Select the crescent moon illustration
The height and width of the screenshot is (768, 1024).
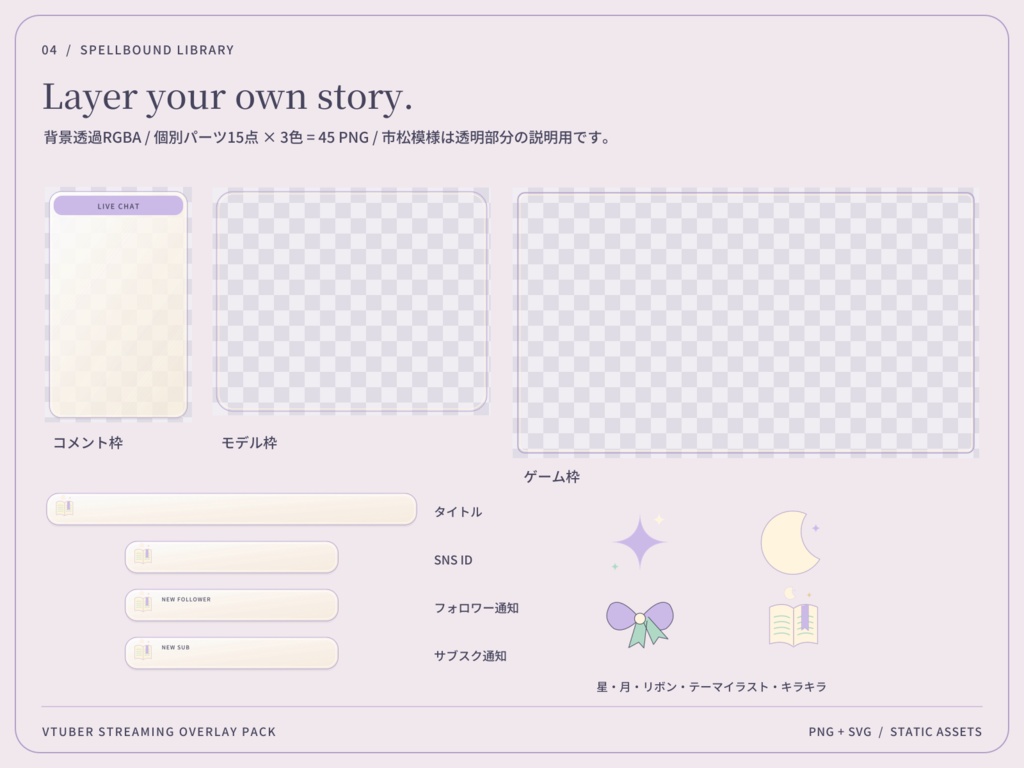(790, 543)
